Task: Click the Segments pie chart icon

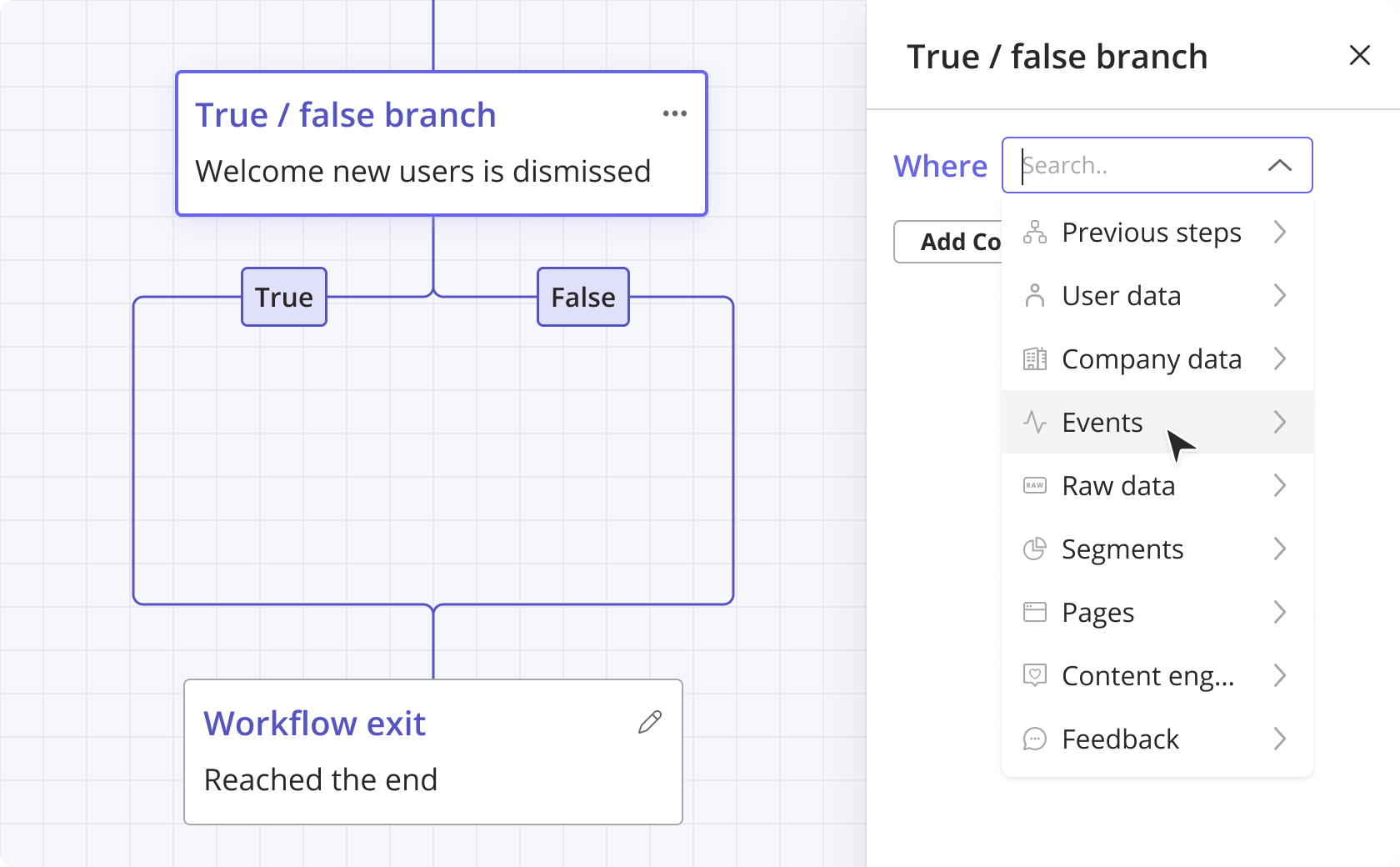Action: click(x=1034, y=549)
